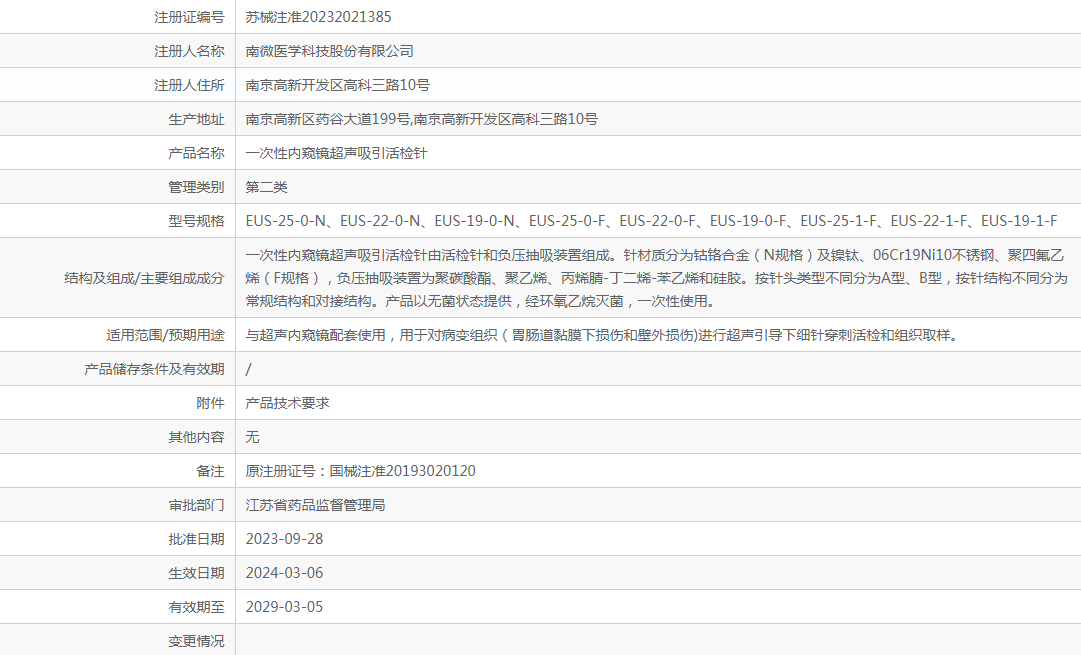
Task: Click the 审批部门 label
Action: (196, 505)
